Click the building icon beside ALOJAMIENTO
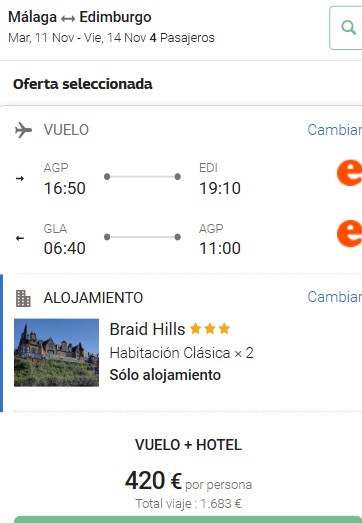 [x=23, y=298]
